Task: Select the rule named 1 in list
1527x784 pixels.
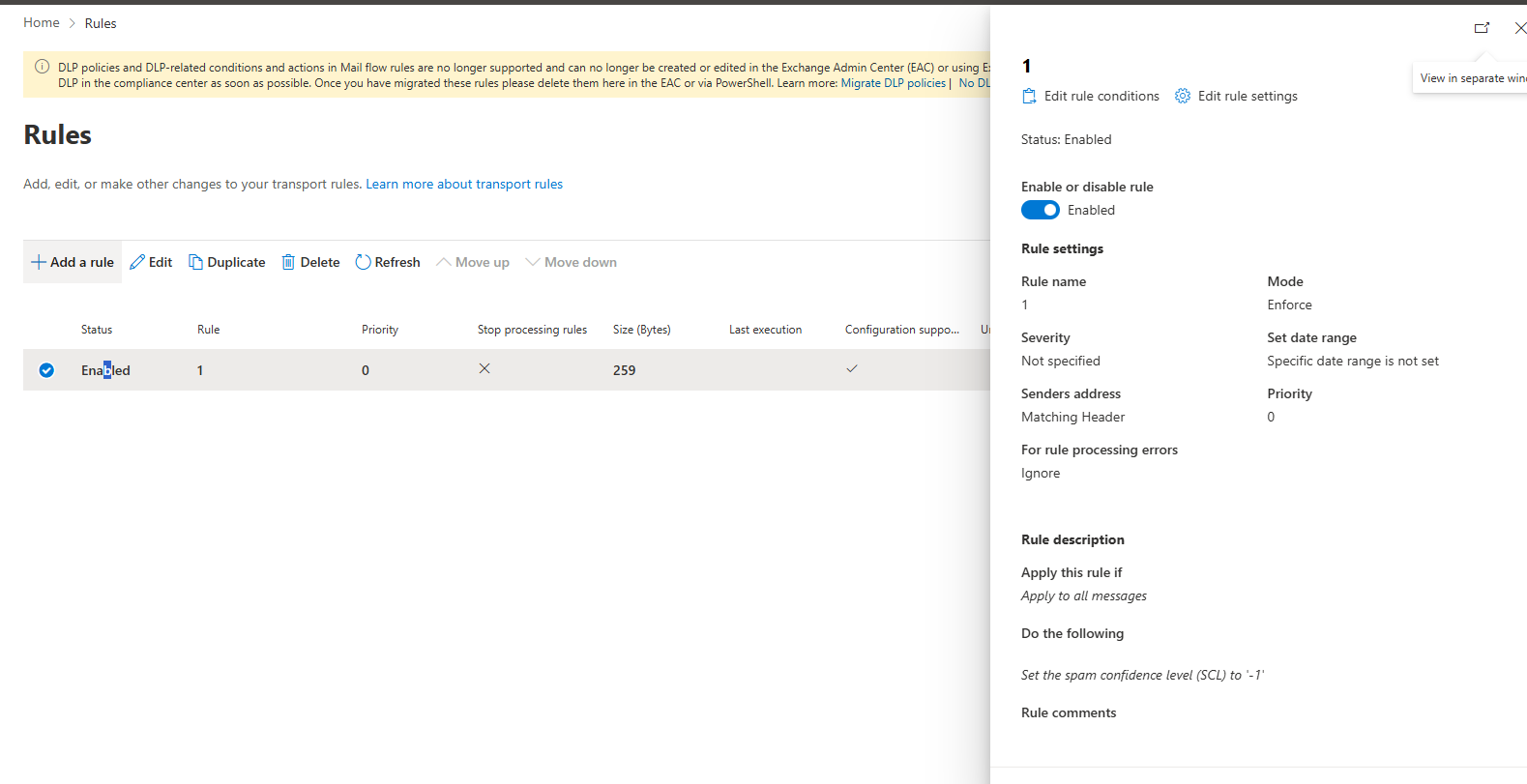Action: [200, 370]
